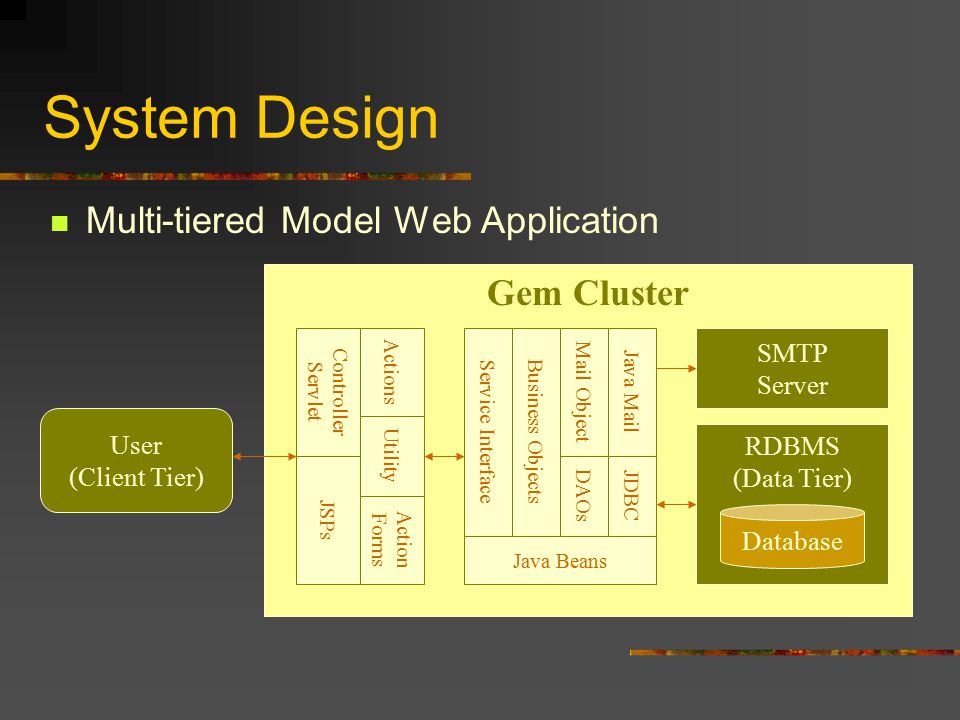Select the JDBC block
The image size is (960, 720).
(x=632, y=497)
